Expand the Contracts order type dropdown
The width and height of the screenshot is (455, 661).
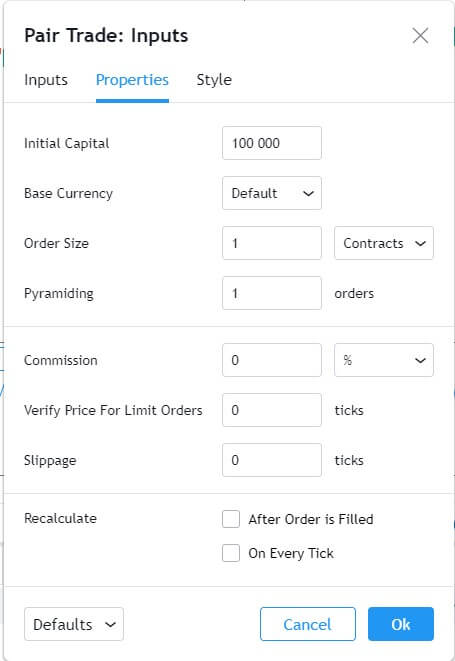pyautogui.click(x=384, y=243)
